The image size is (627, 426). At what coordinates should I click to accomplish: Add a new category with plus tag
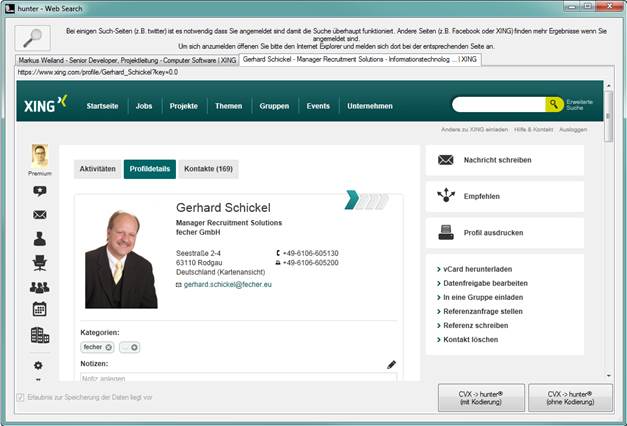point(134,347)
